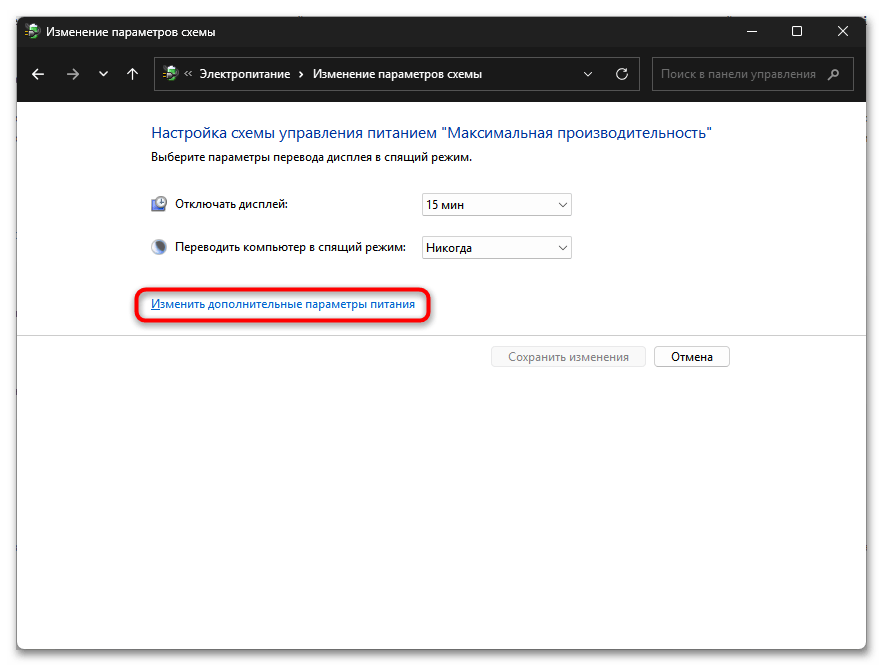Click the Сохранить изменения button
The width and height of the screenshot is (883, 666).
tap(568, 356)
